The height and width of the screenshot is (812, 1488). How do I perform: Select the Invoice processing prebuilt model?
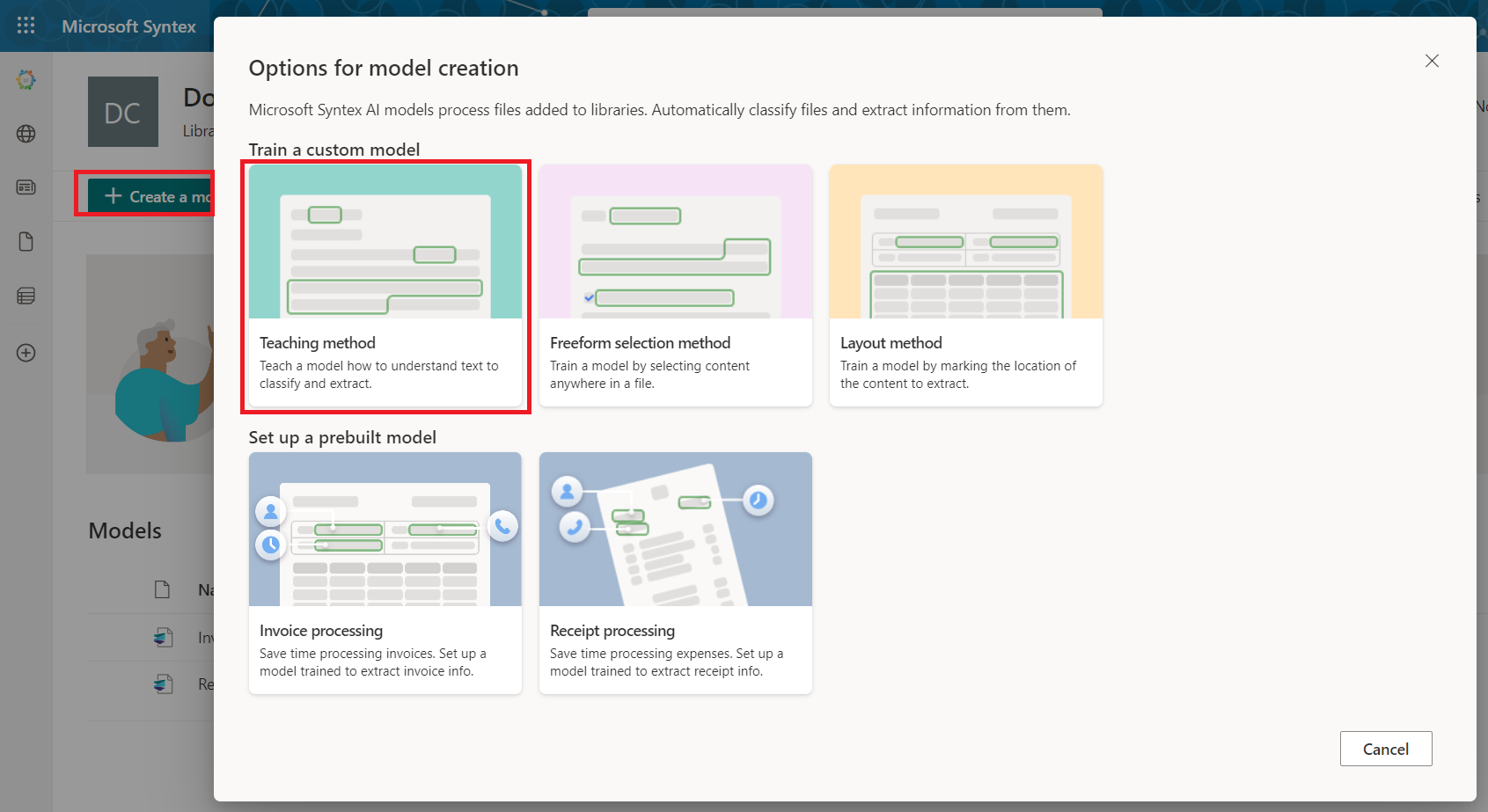coord(385,573)
